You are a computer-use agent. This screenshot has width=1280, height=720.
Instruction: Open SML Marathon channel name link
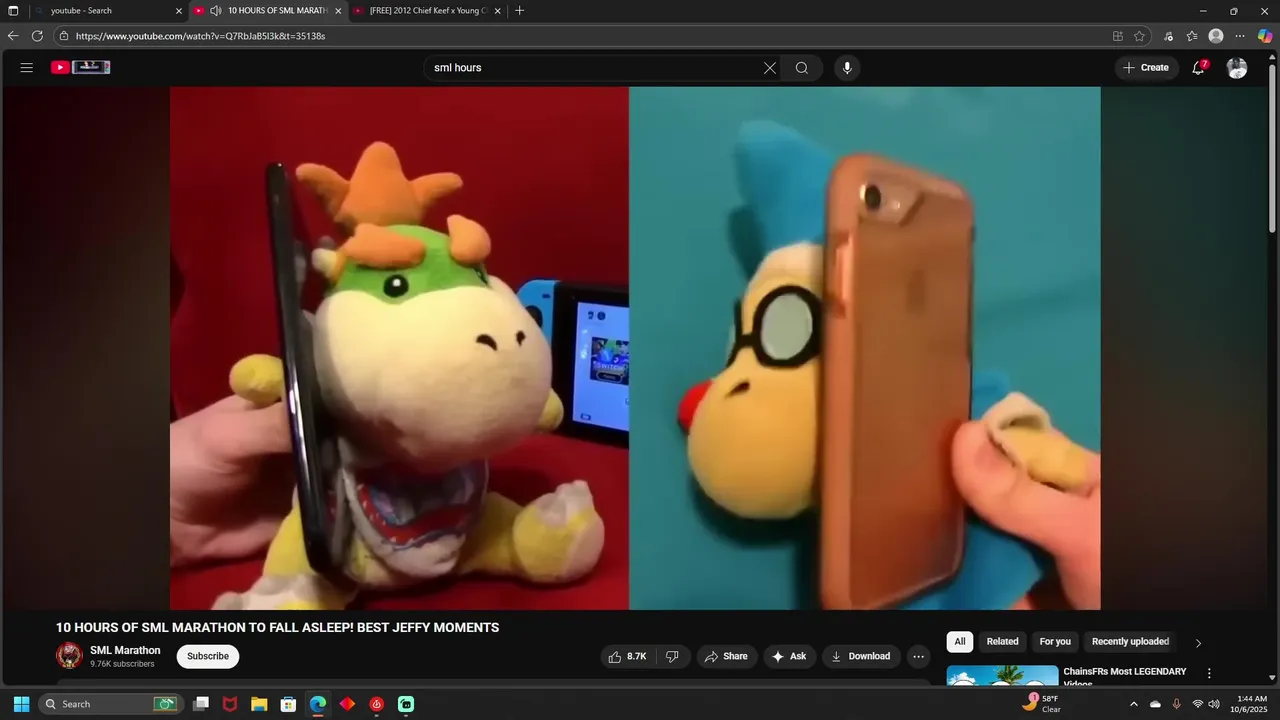click(x=125, y=650)
